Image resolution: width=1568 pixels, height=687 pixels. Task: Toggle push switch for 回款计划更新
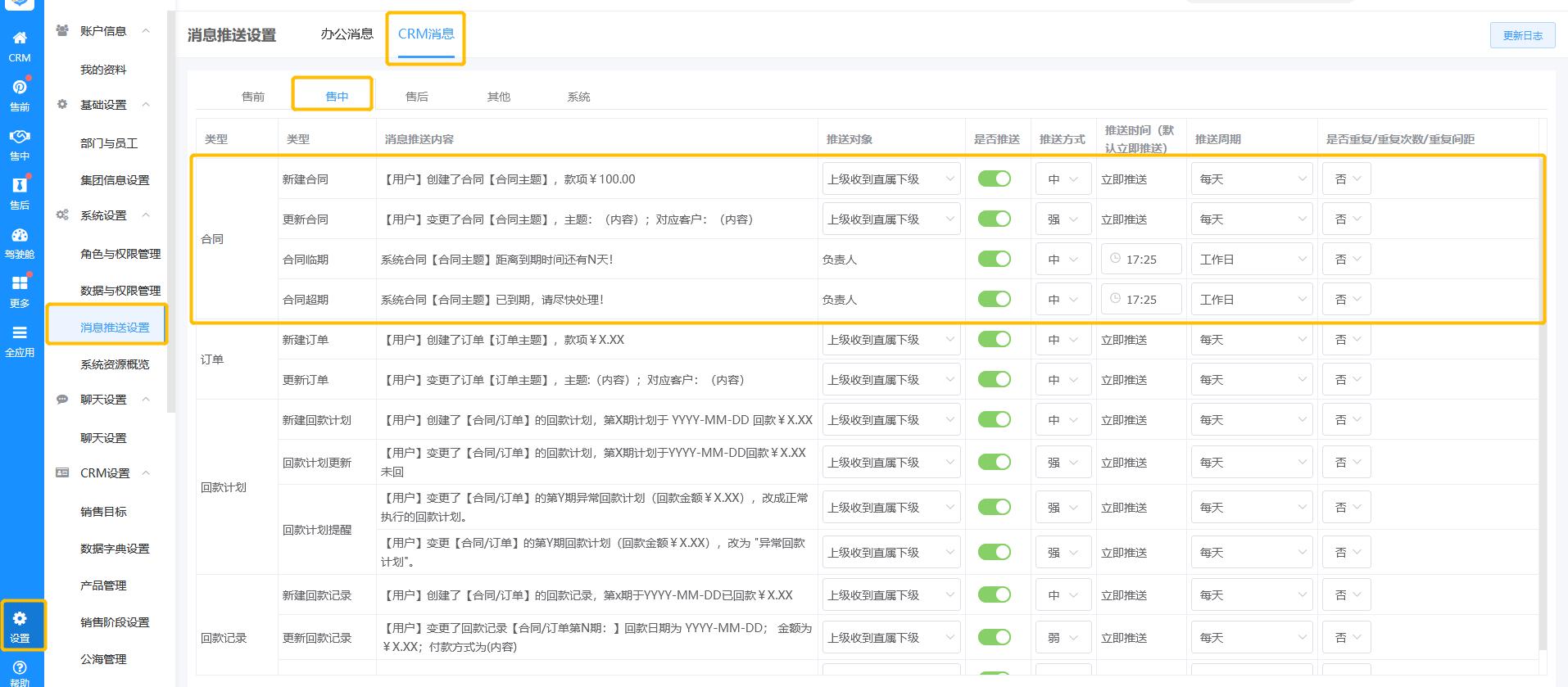[x=995, y=462]
